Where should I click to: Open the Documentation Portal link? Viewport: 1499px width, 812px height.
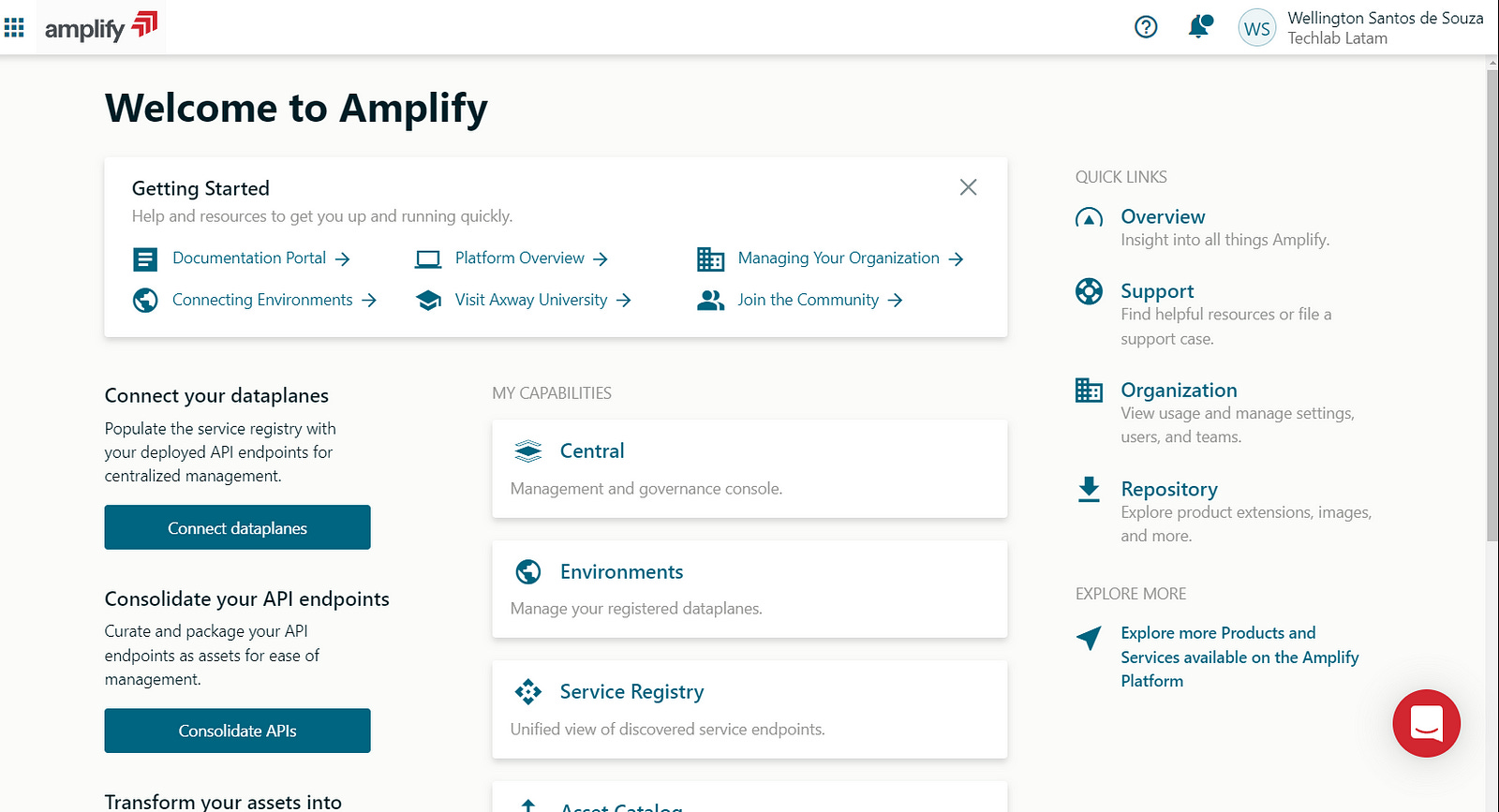(249, 258)
